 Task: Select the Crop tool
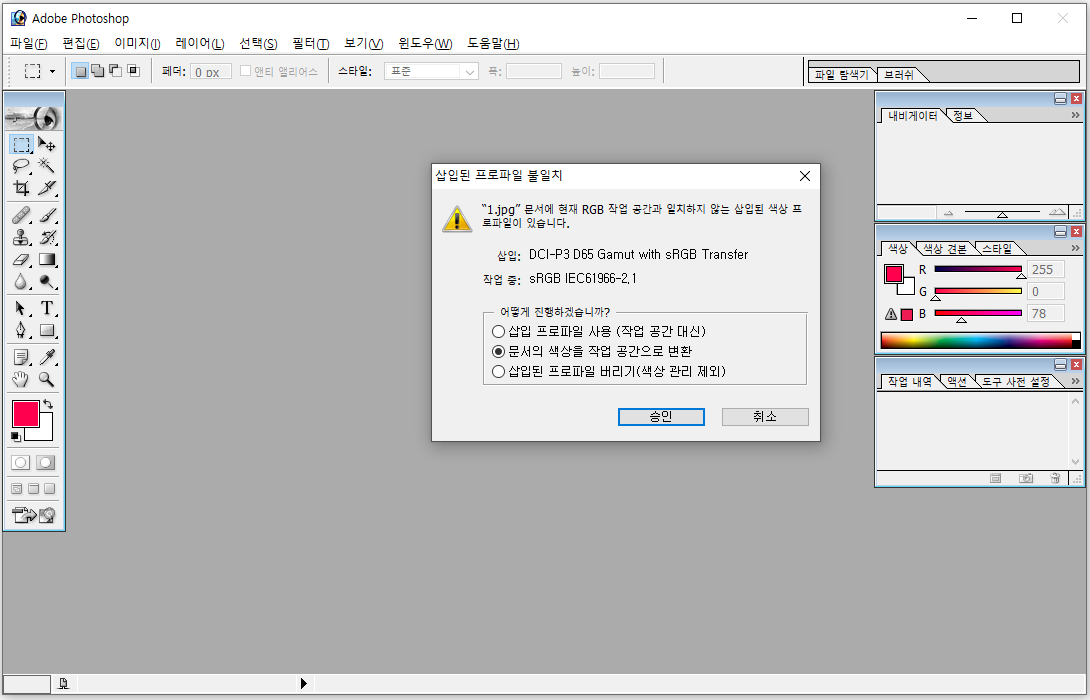pos(22,188)
